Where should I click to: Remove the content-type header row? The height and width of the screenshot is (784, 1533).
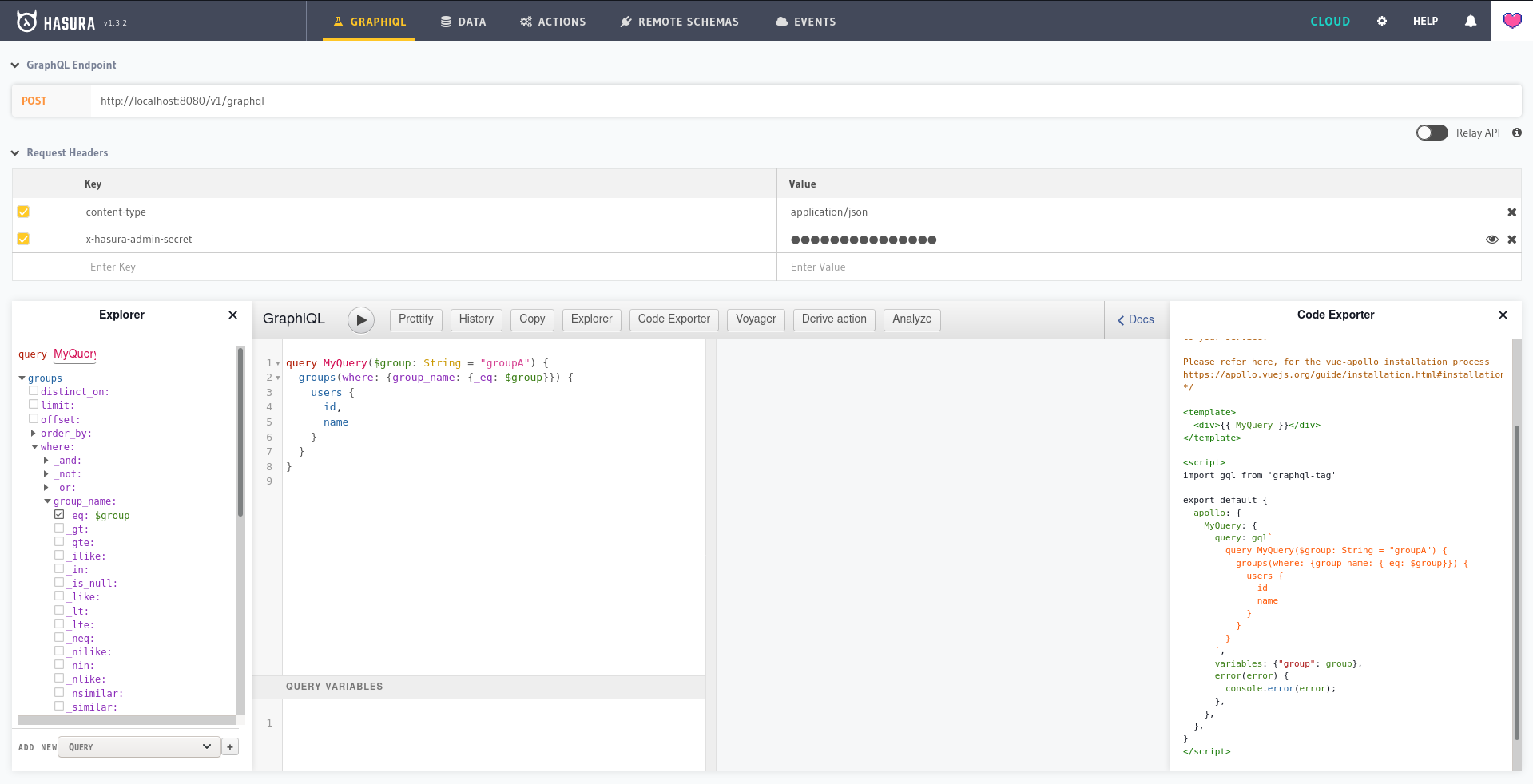1511,212
